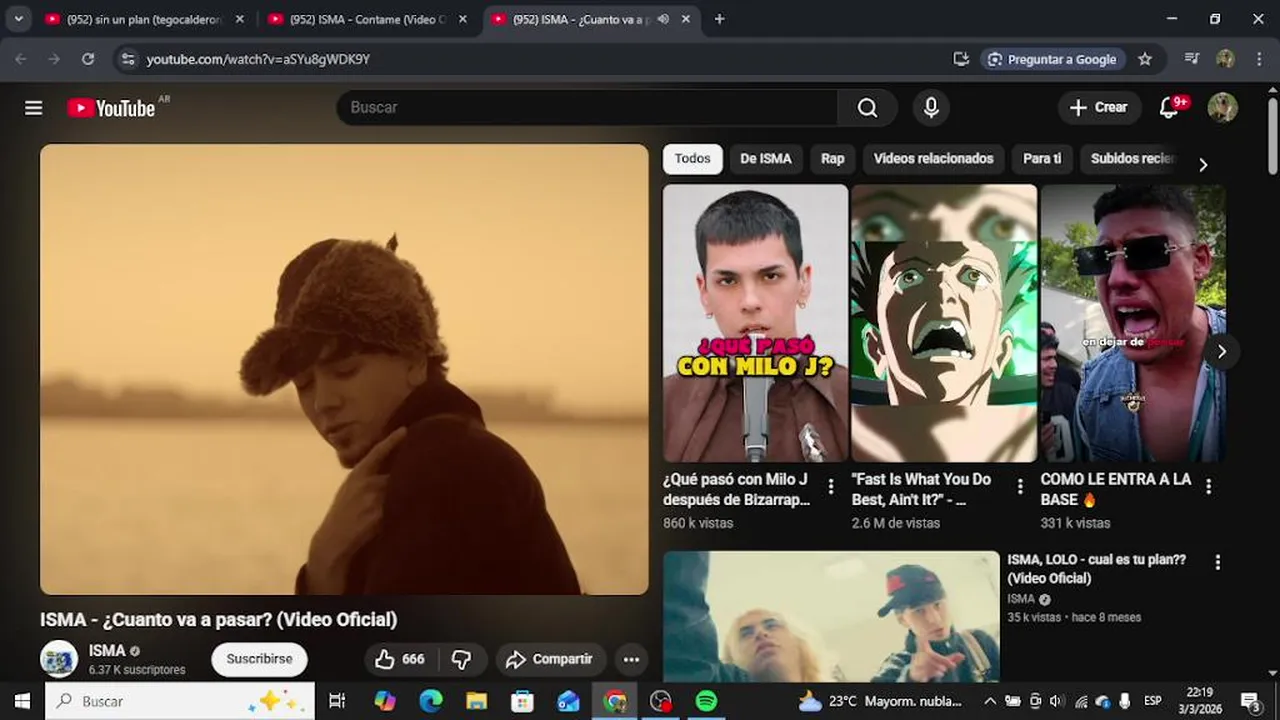Open the weather widget showing 23°C
This screenshot has width=1280, height=720.
pos(880,701)
